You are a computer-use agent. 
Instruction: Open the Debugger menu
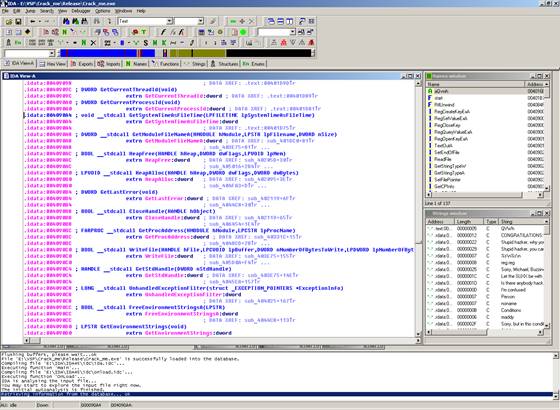(81, 11)
